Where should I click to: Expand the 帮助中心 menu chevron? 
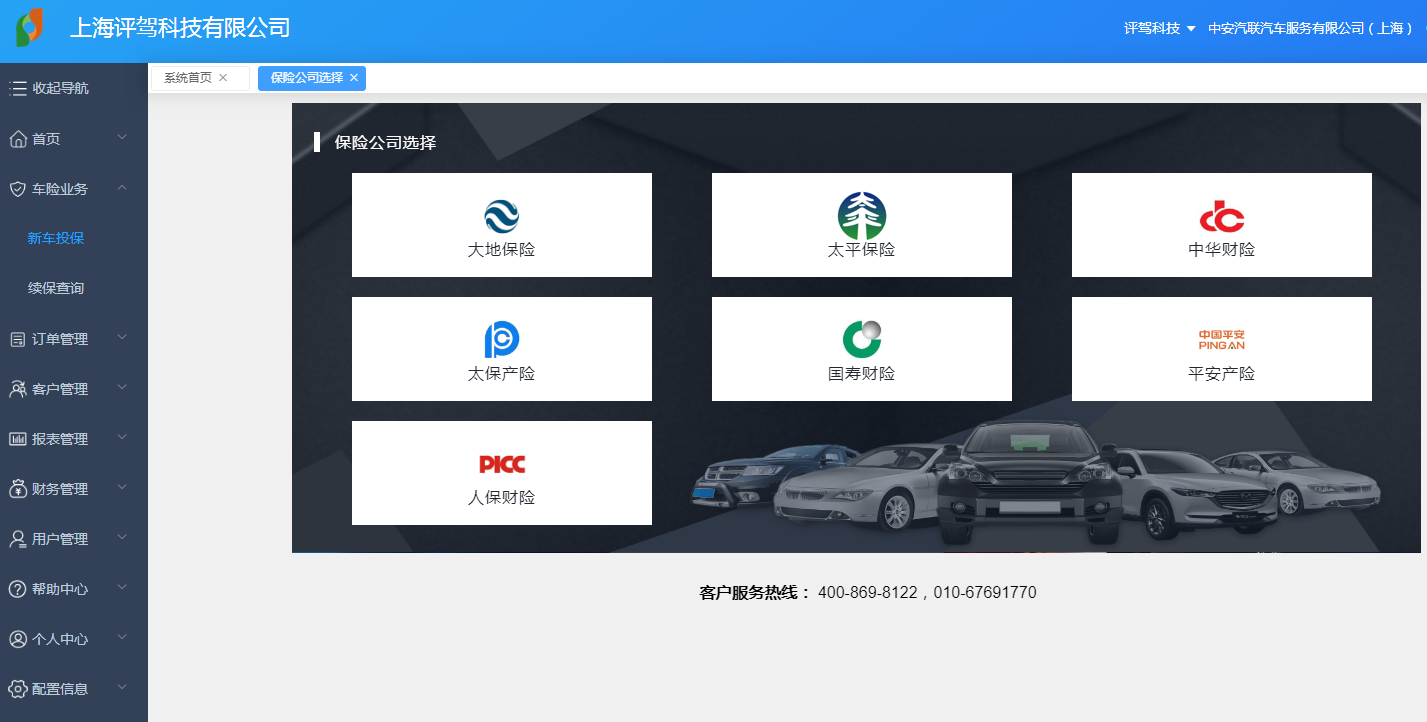(x=122, y=587)
